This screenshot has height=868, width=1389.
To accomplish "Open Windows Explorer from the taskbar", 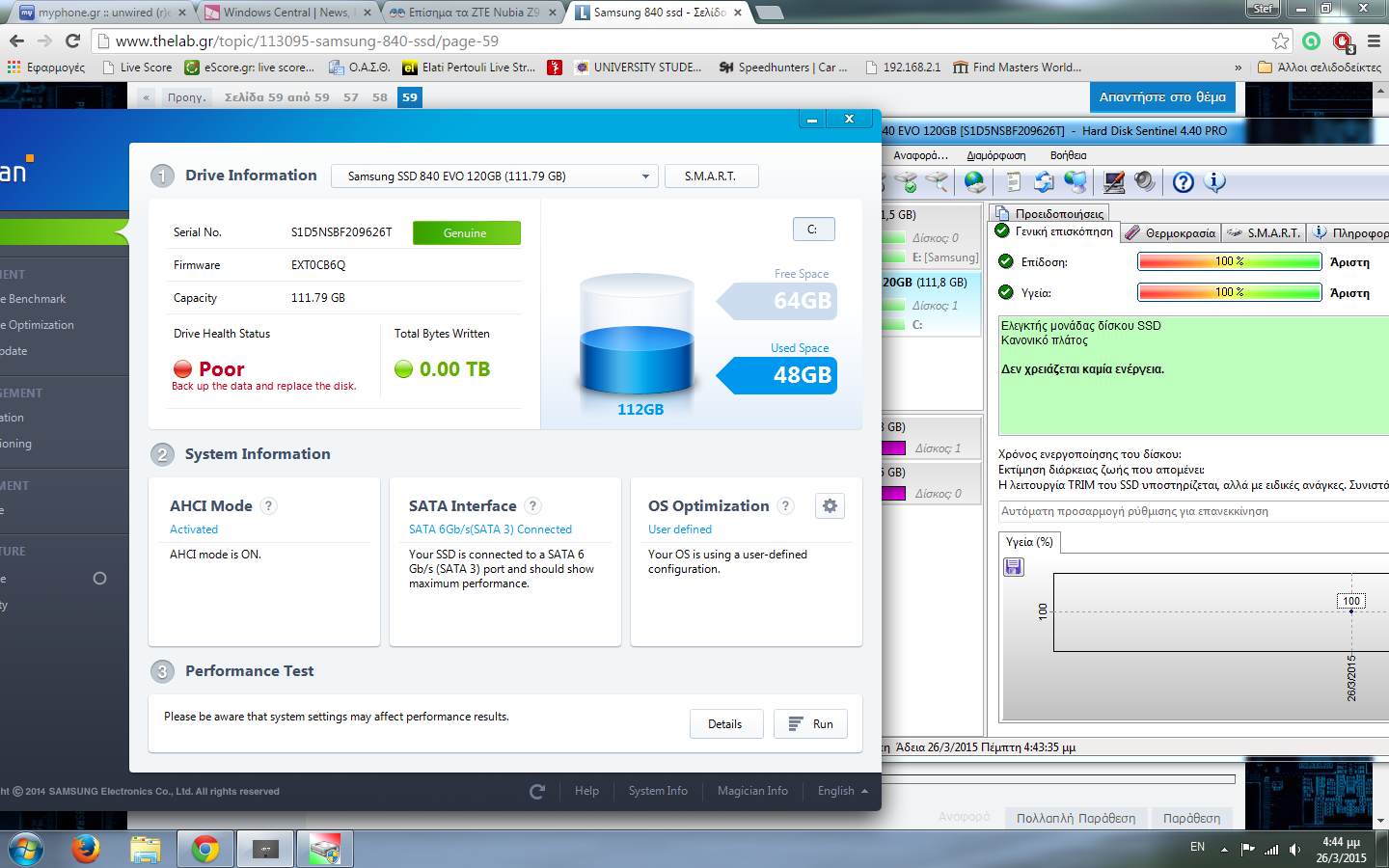I will point(145,849).
